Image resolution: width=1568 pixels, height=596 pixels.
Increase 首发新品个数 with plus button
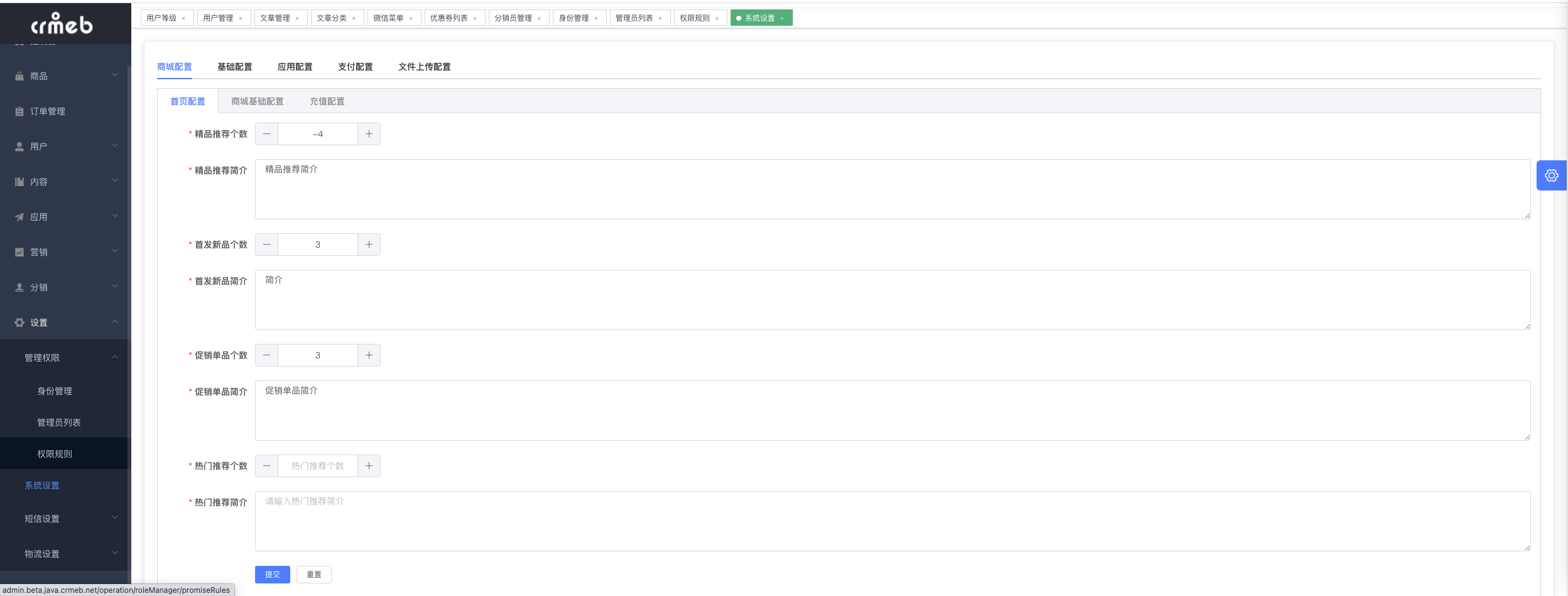click(x=369, y=245)
